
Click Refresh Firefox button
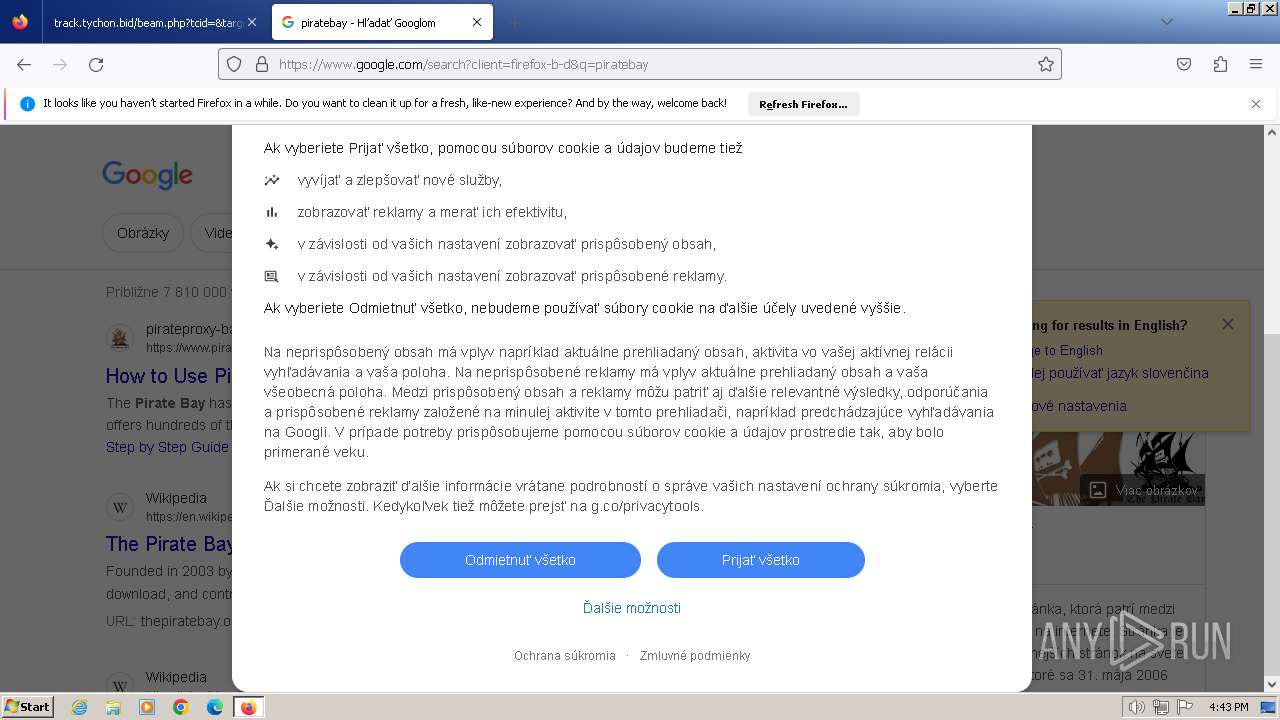click(803, 104)
